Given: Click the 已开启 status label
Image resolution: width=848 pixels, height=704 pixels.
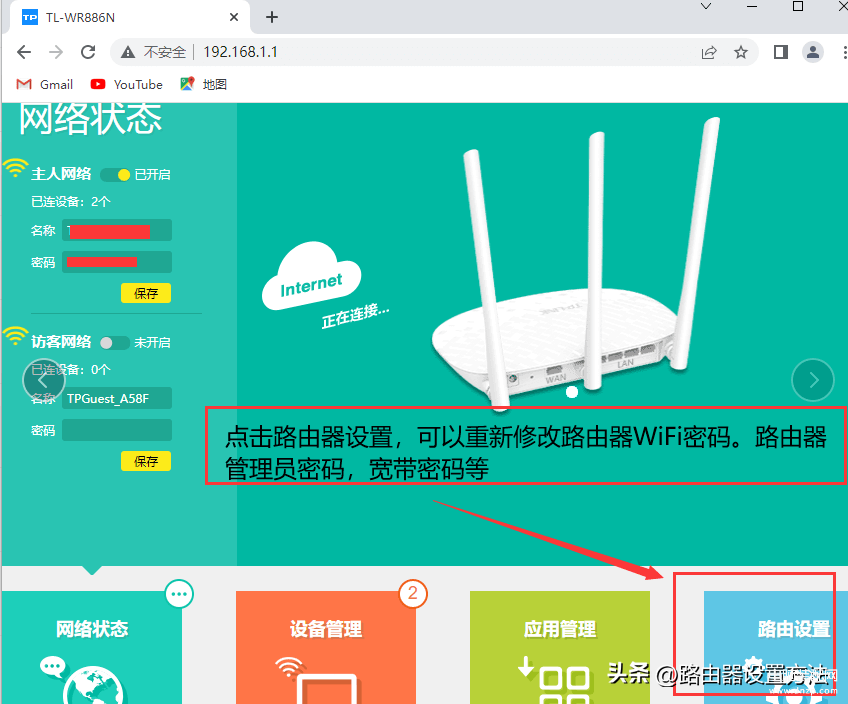Looking at the screenshot, I should pos(153,175).
